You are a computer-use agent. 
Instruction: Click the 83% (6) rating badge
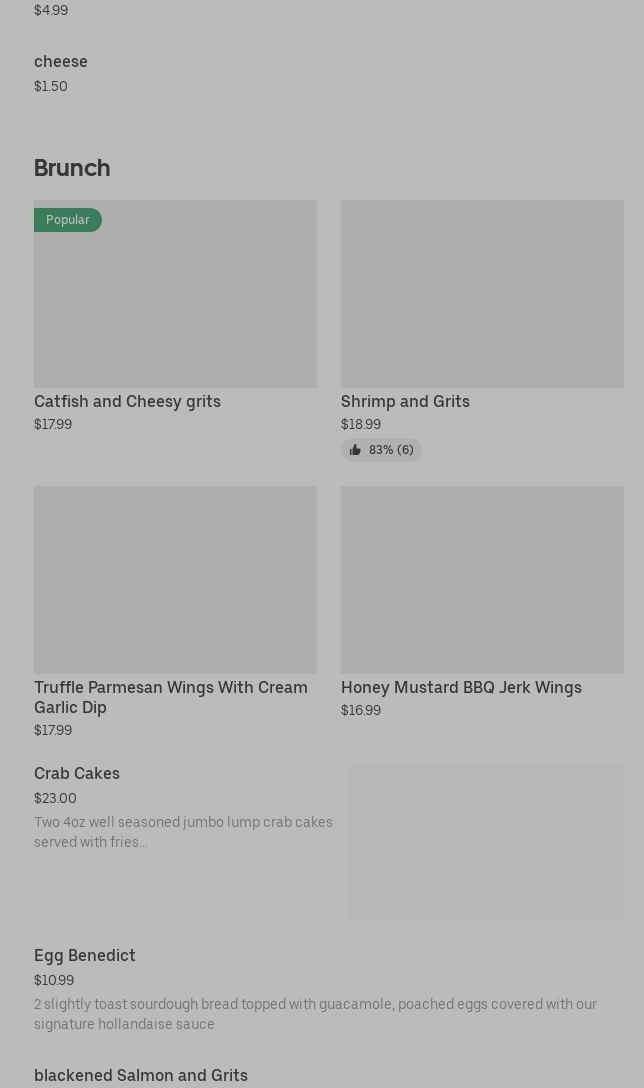(x=390, y=450)
